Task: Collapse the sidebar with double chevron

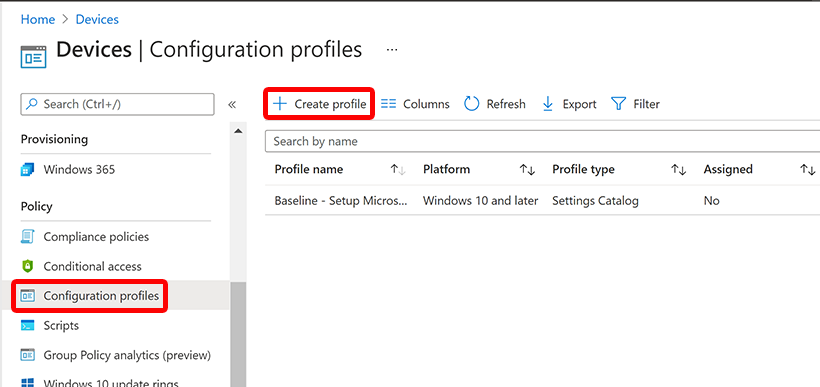Action: point(232,104)
